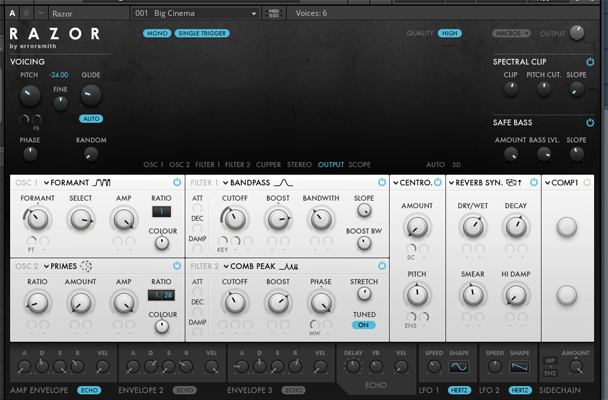Click pitch value -24.00 field
Screen dimensions: 608x400
[x=59, y=75]
